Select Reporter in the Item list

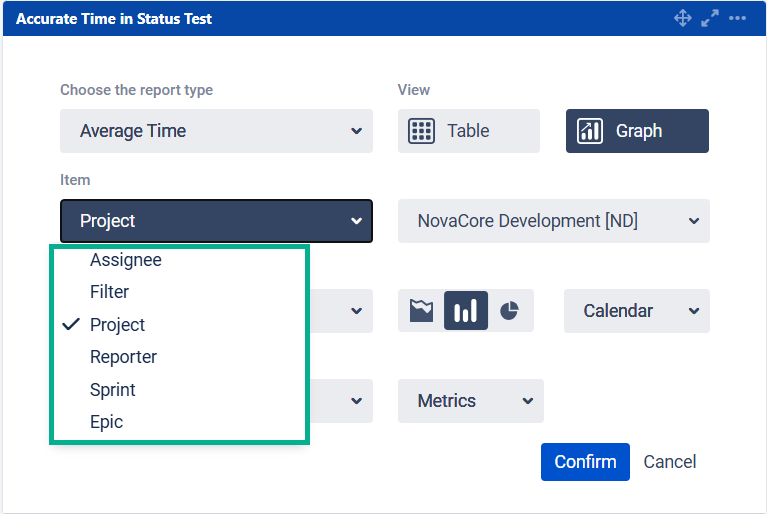[x=123, y=357]
